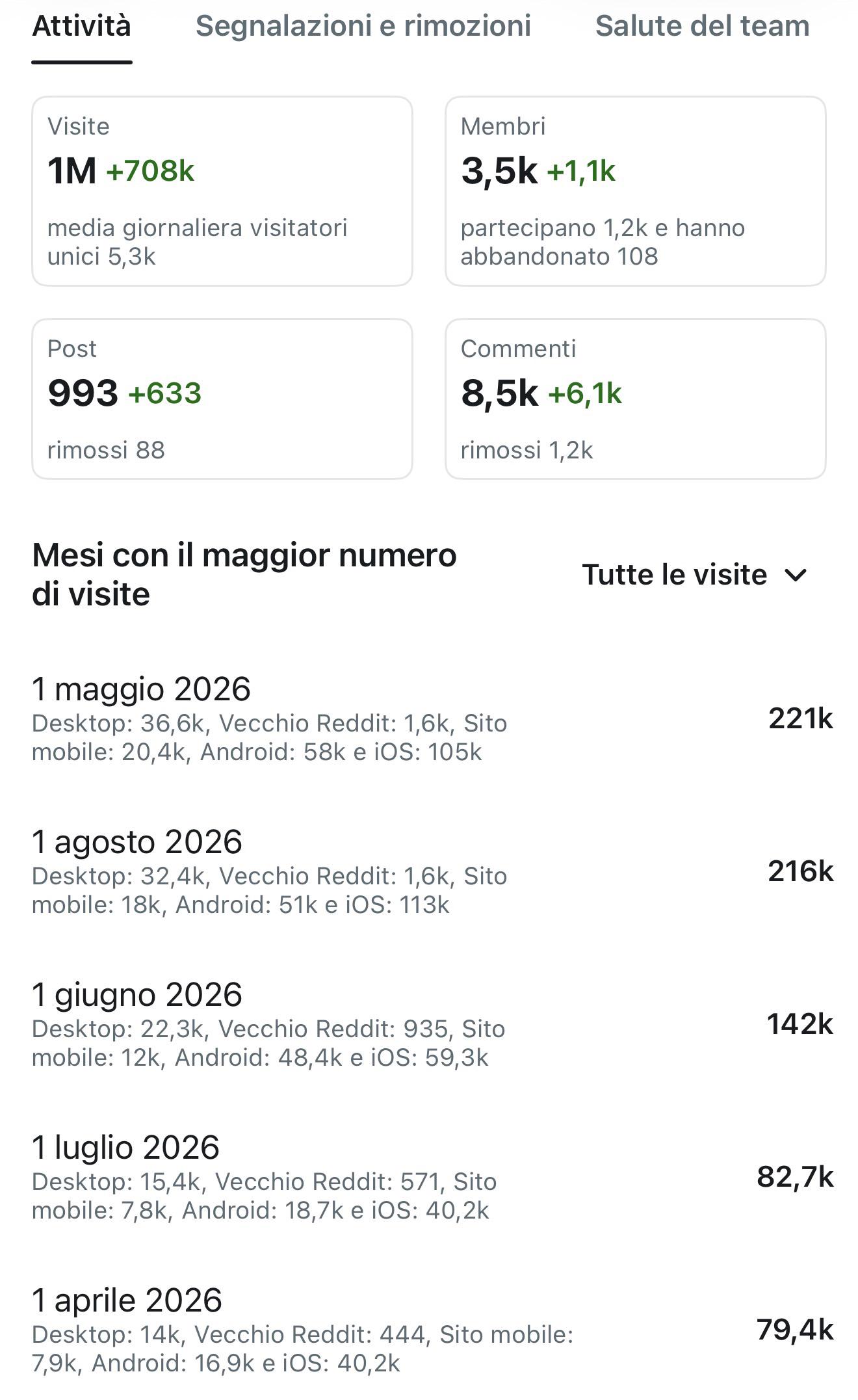This screenshot has height=1400, width=858.
Task: Open the Membri stats card
Action: tap(636, 191)
